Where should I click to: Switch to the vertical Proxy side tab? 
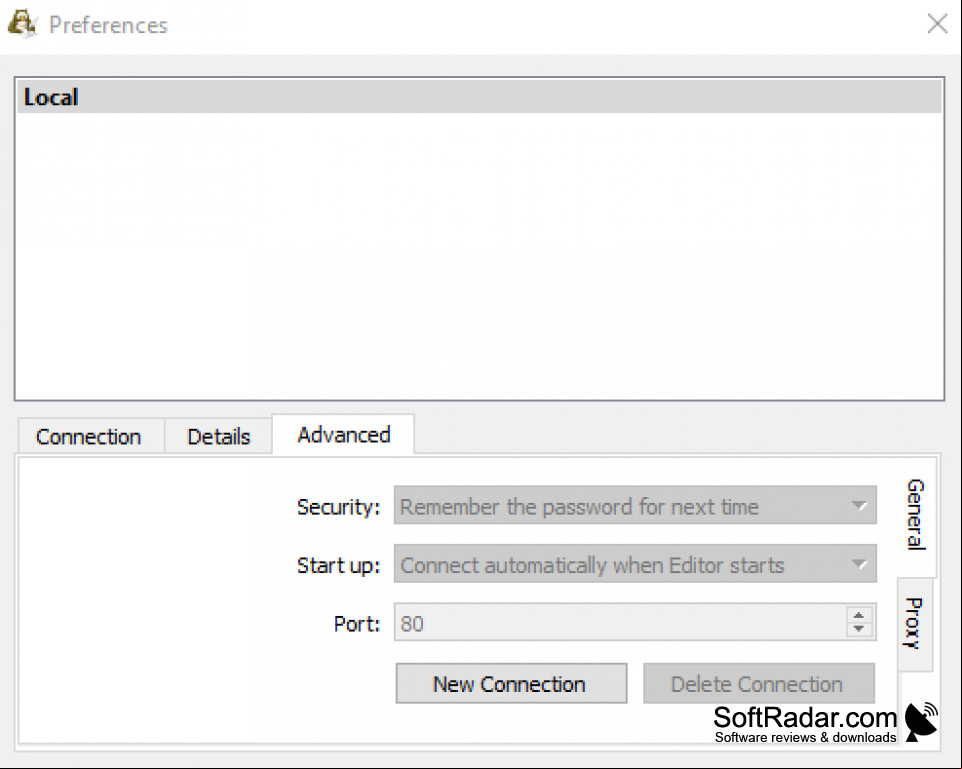coord(914,623)
